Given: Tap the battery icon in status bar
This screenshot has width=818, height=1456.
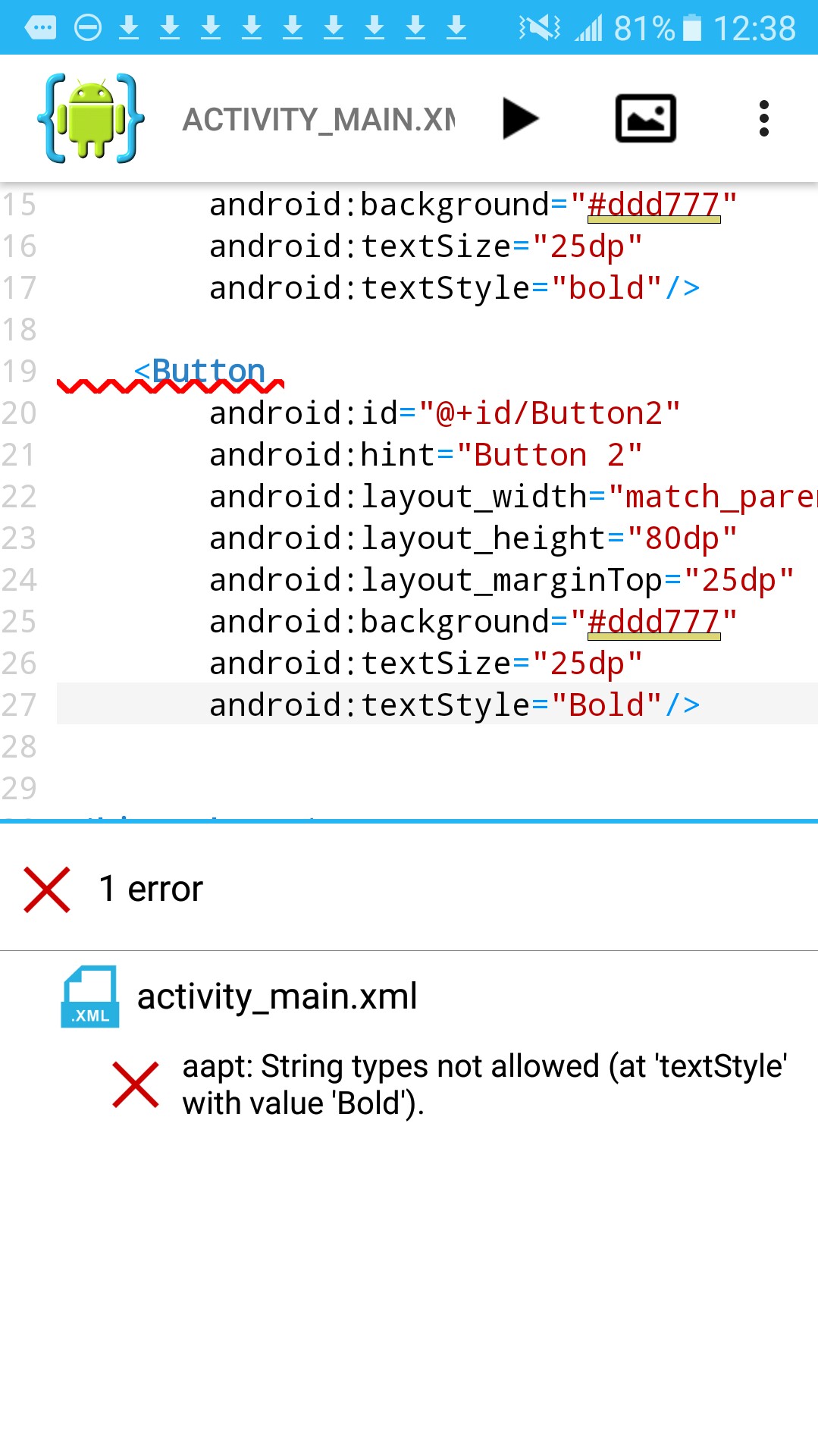Looking at the screenshot, I should (x=691, y=28).
